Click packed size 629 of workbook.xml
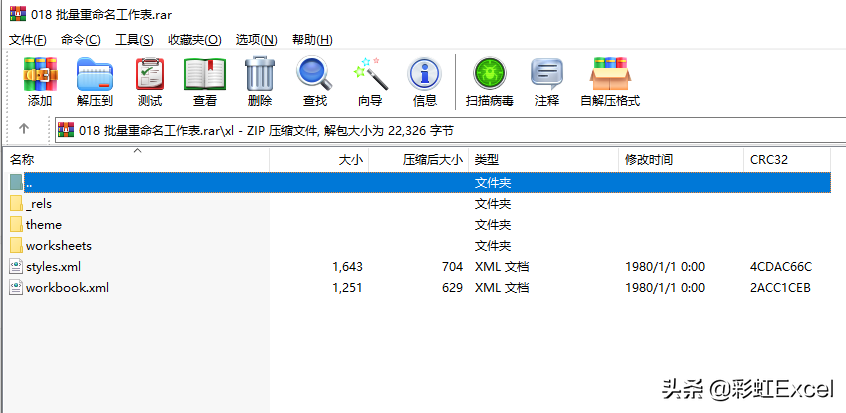 (x=452, y=288)
